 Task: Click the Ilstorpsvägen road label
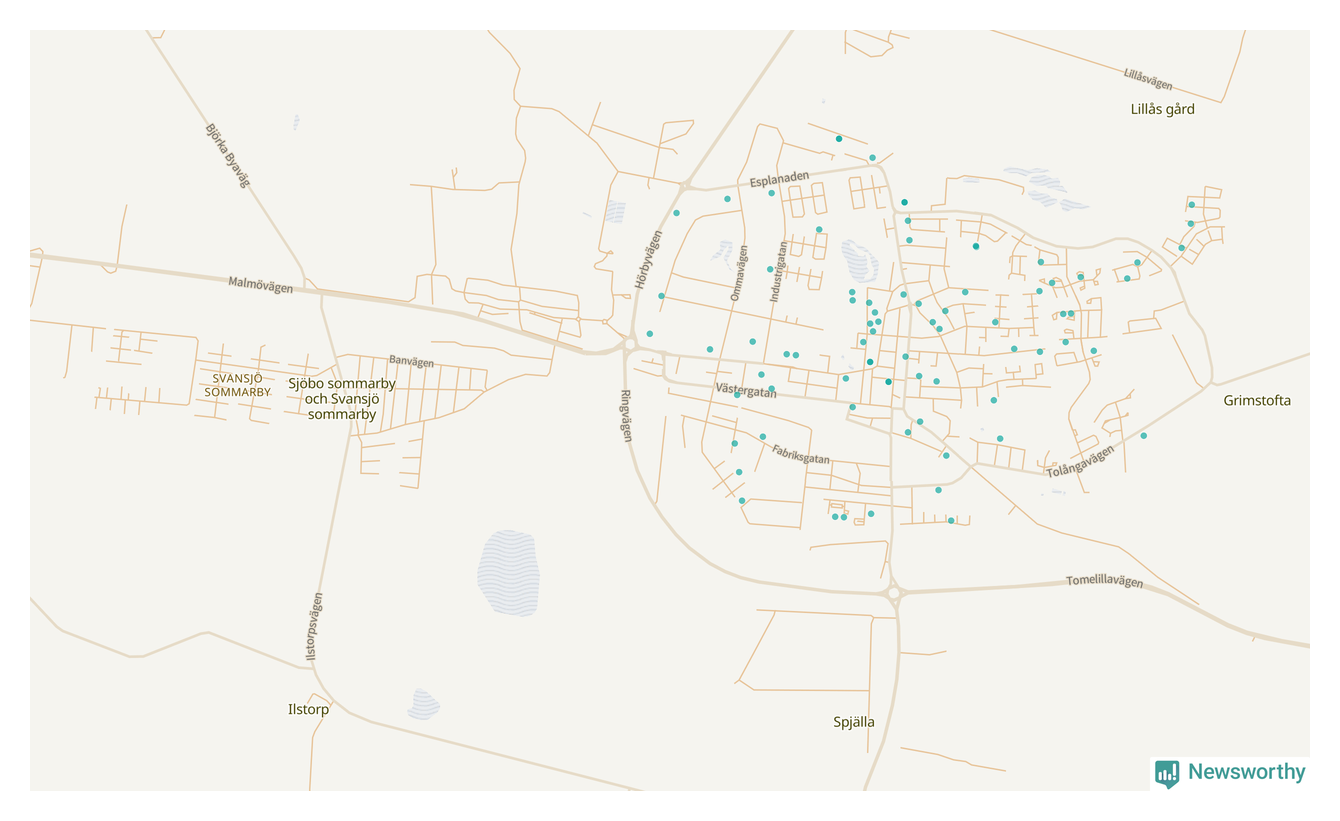coord(314,627)
